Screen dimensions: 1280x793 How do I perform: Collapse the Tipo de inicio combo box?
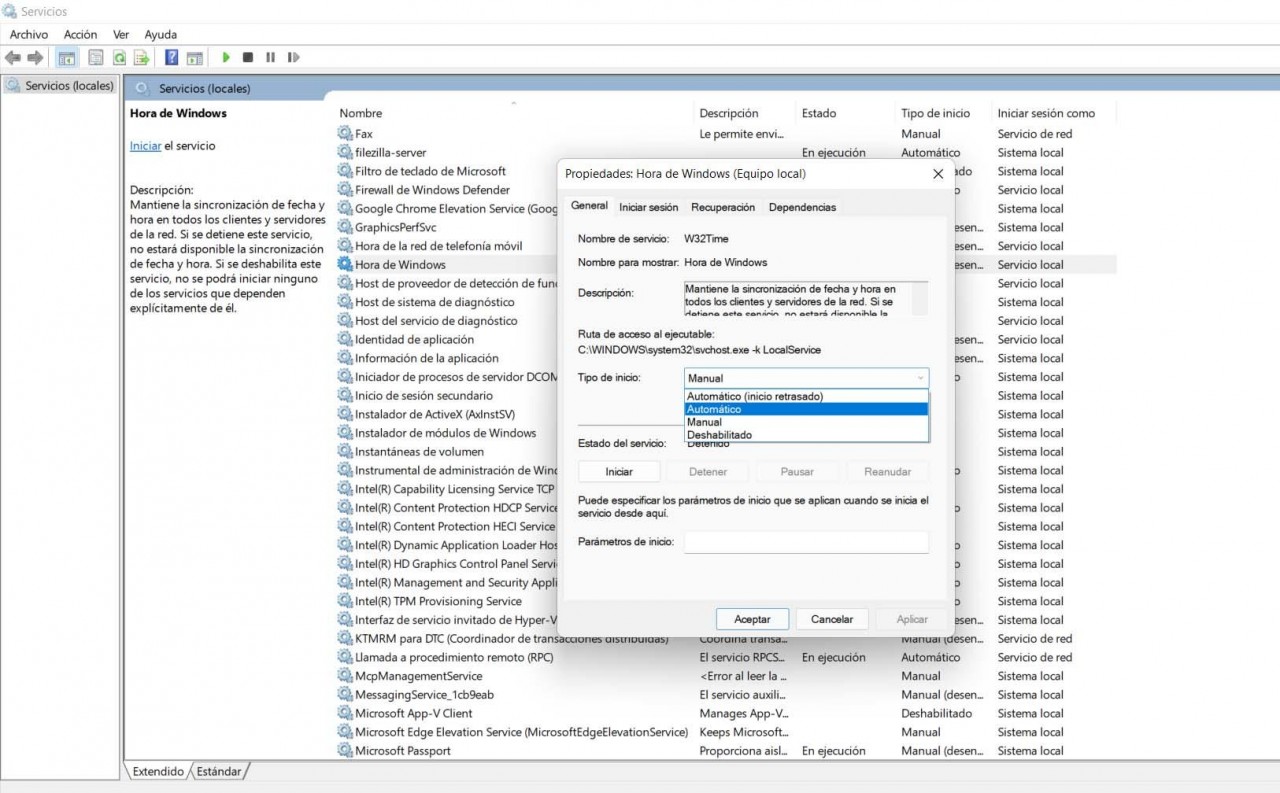click(806, 378)
